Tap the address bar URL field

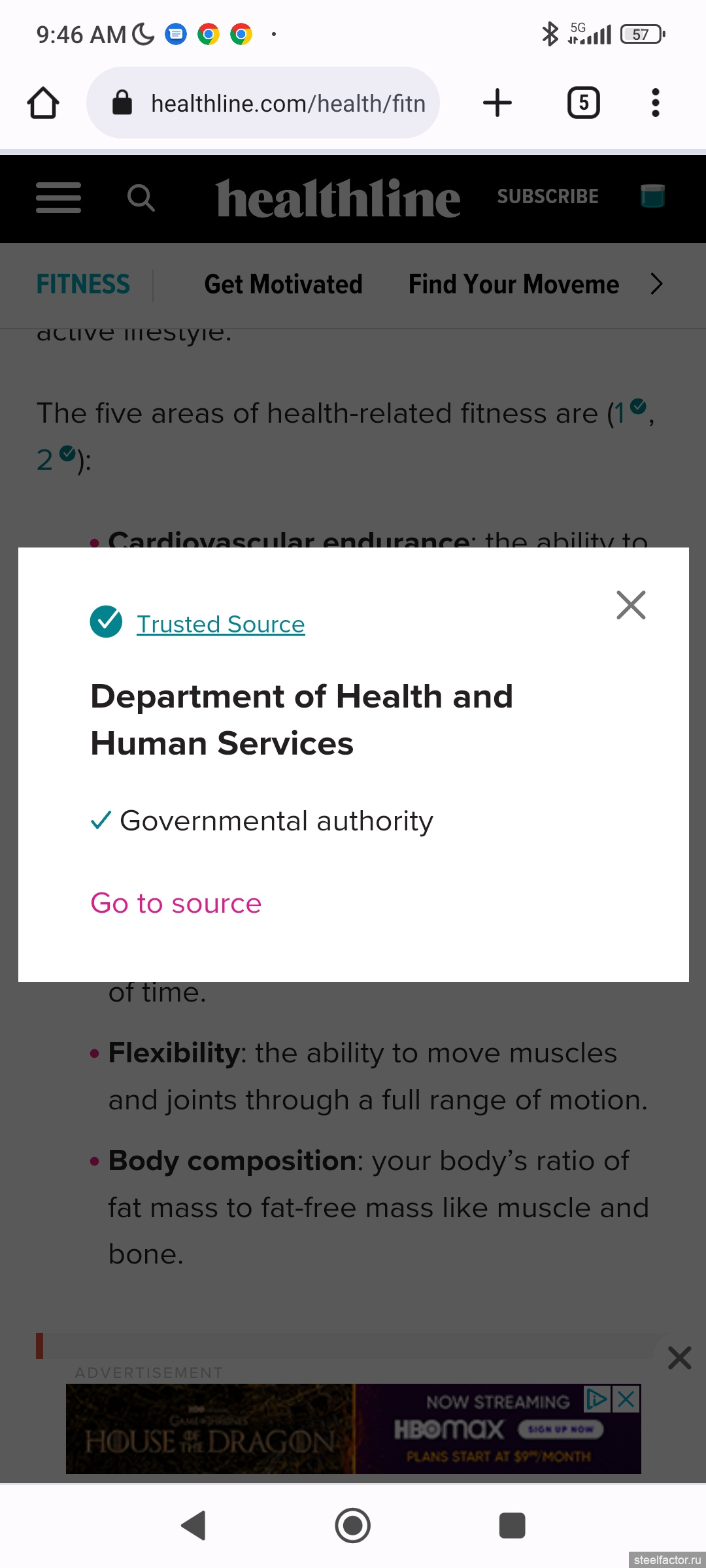click(288, 103)
